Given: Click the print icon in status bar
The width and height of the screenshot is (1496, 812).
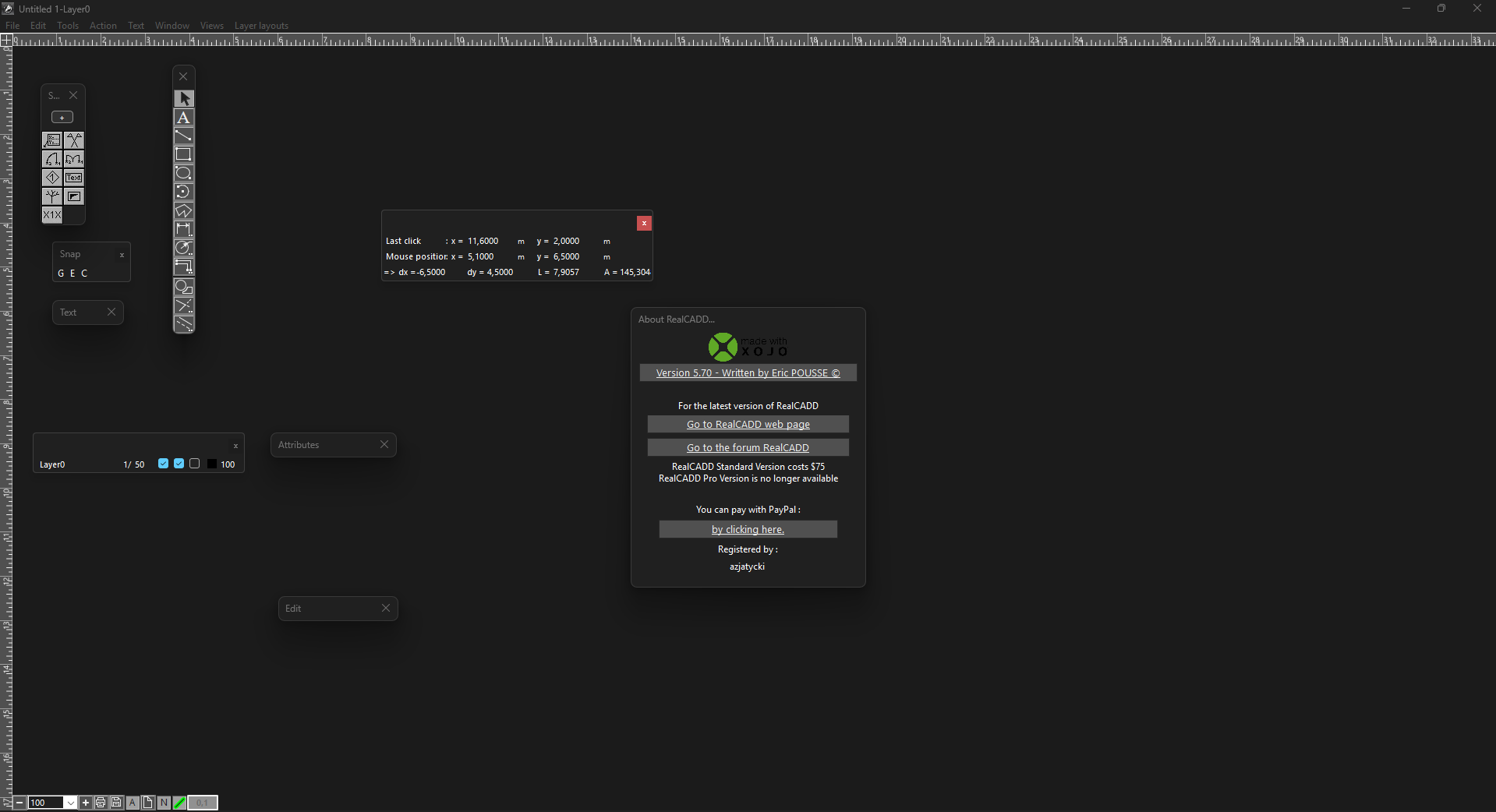Looking at the screenshot, I should tap(101, 803).
